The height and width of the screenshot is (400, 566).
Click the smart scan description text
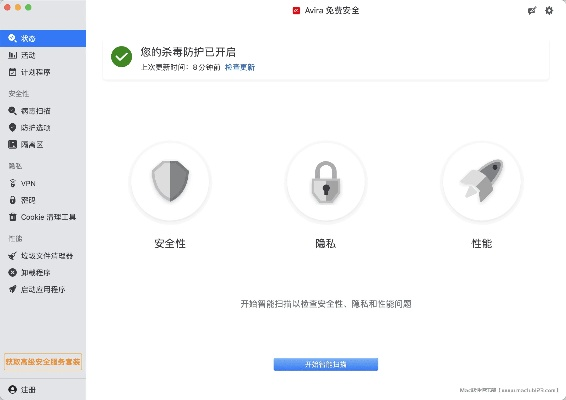326,304
